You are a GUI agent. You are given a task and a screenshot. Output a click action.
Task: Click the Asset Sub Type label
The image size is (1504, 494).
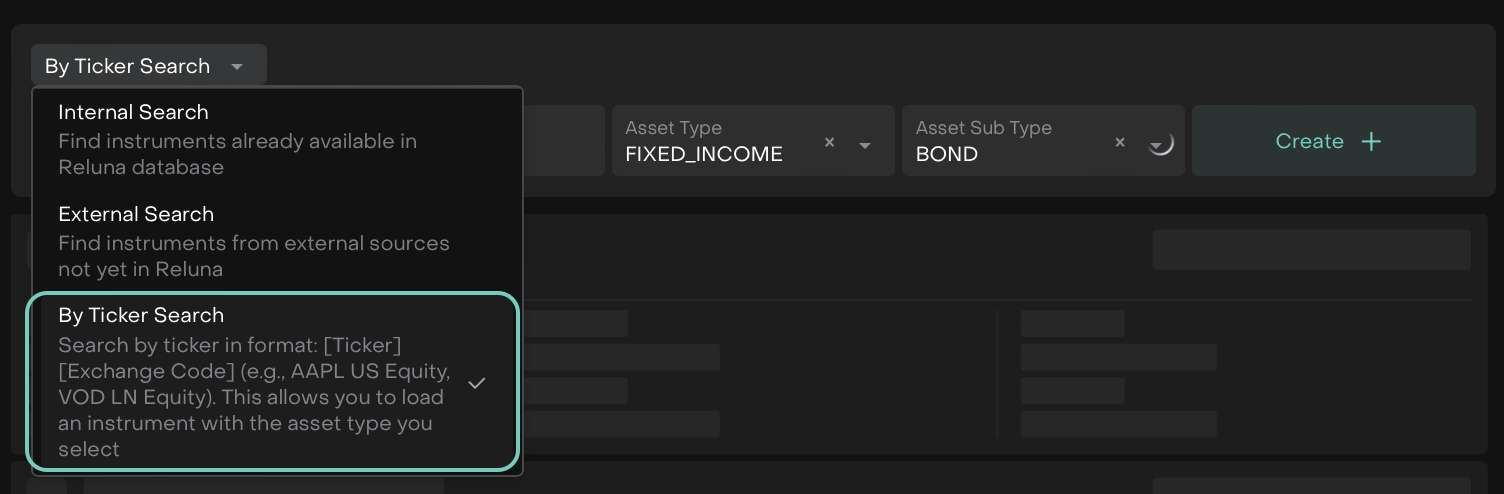point(983,128)
